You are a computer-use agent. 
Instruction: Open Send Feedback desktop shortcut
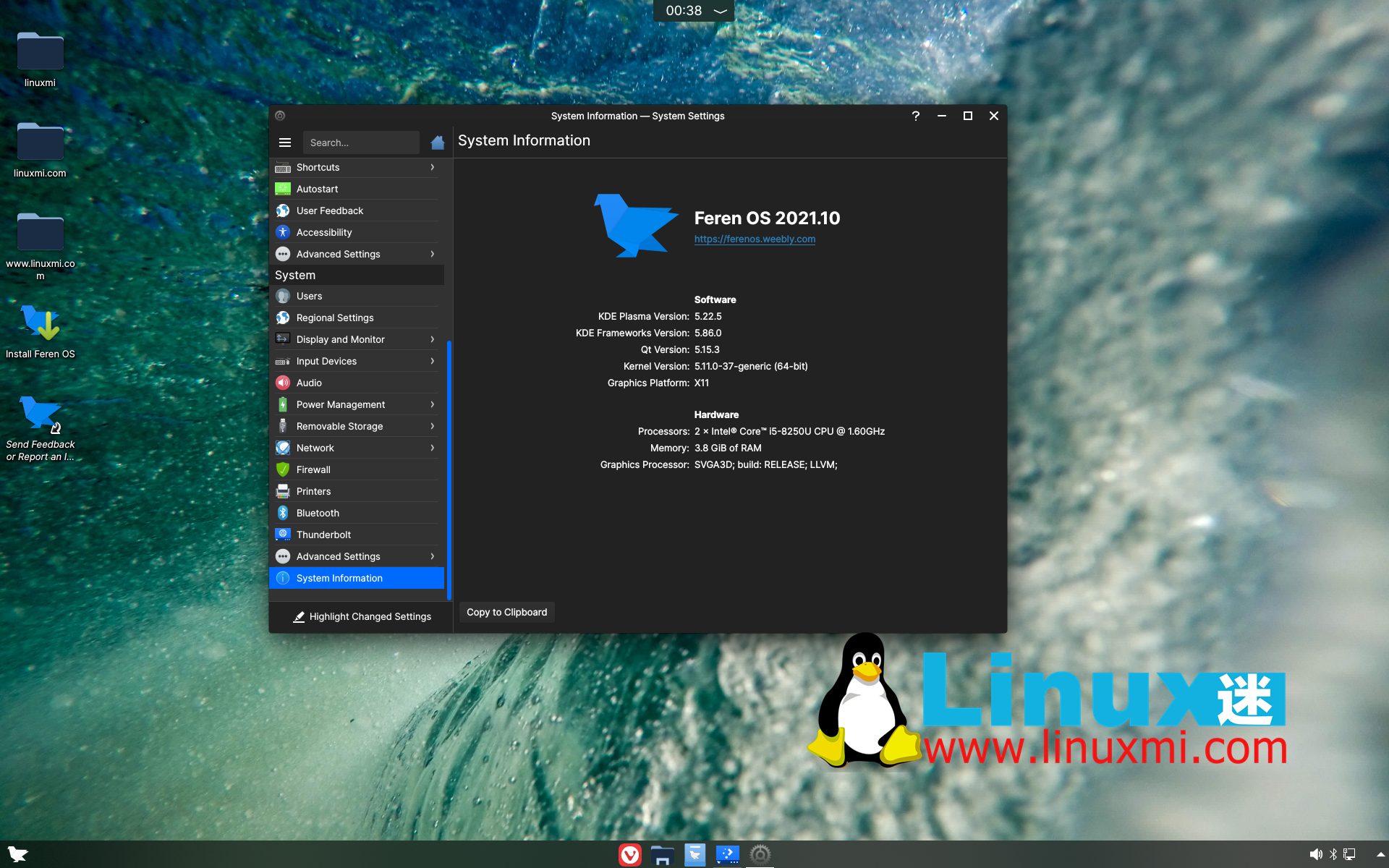41,427
